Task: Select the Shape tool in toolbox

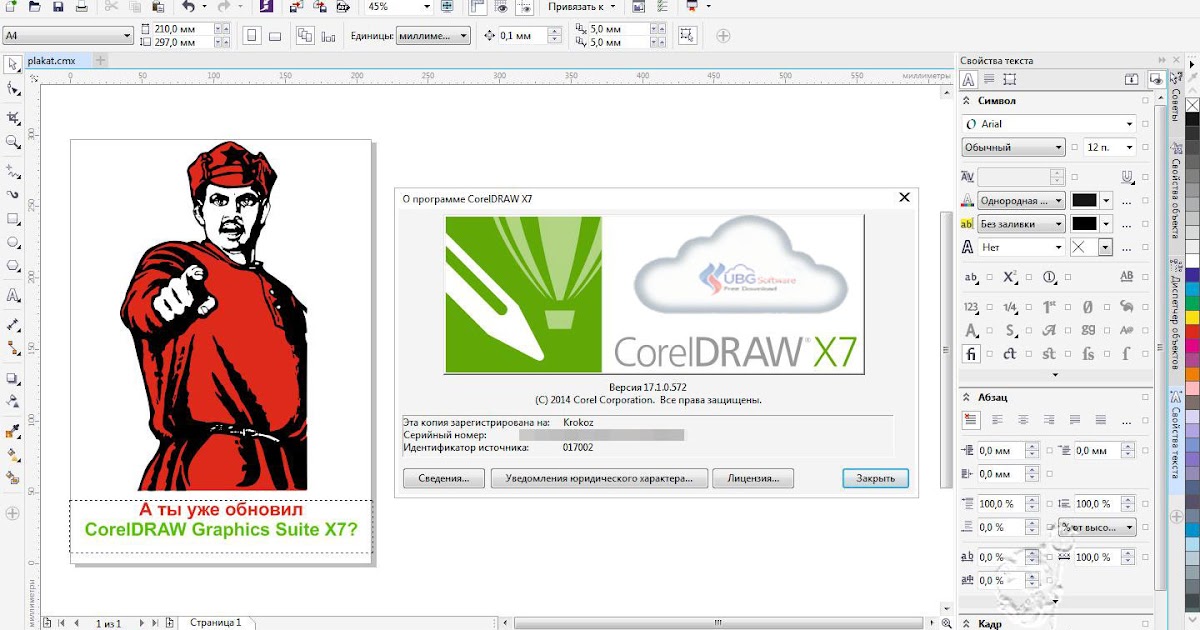Action: pos(13,90)
